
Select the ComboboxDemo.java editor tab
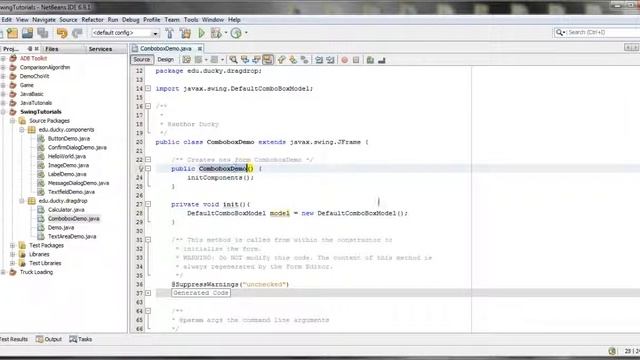(166, 49)
